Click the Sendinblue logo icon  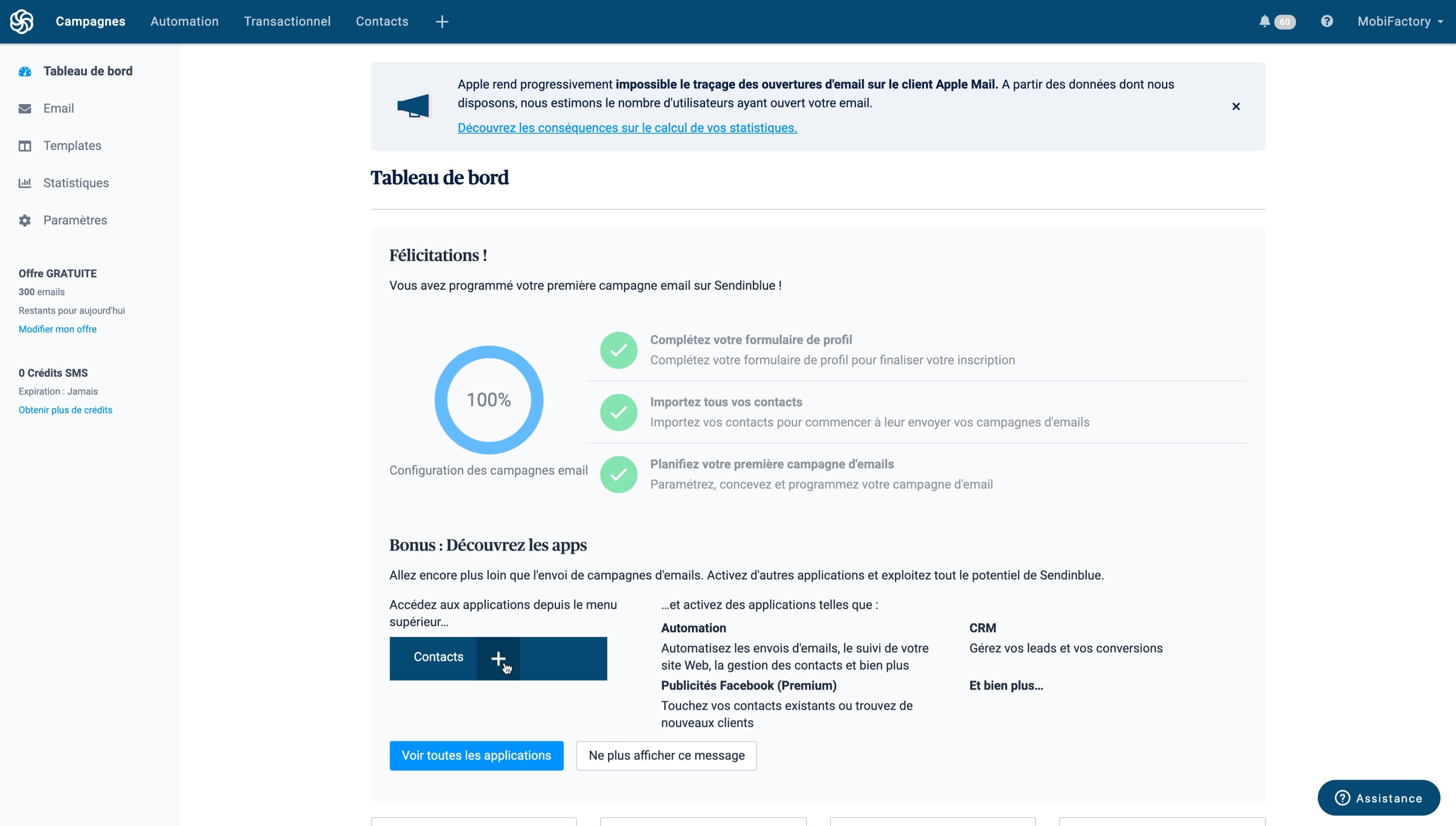pyautogui.click(x=22, y=22)
